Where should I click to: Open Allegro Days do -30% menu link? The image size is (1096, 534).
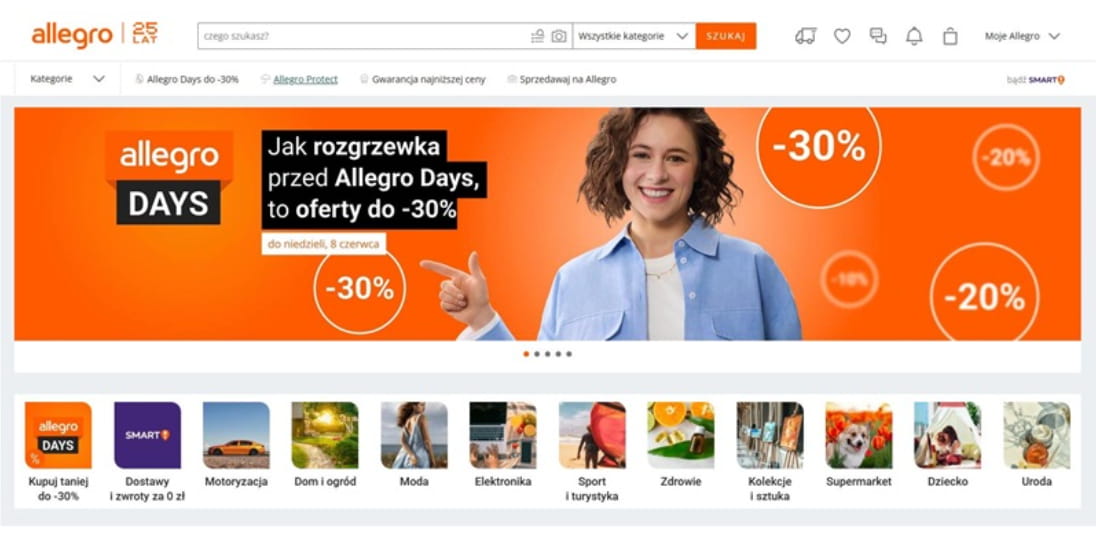coord(187,80)
